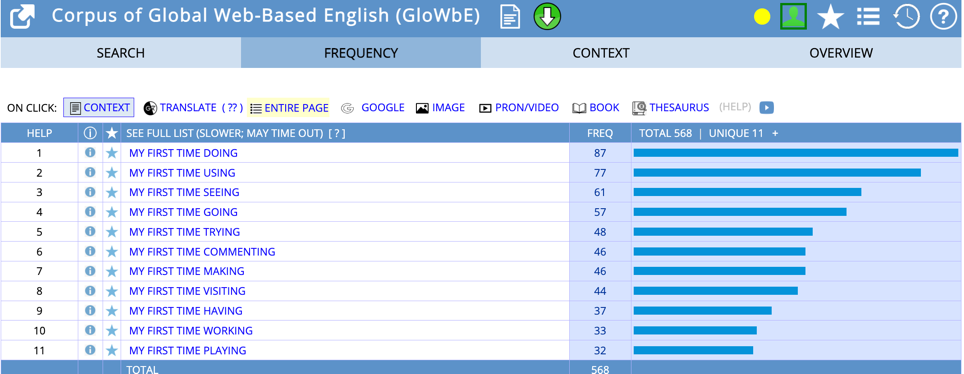Click the [ ? ] help in table header
The width and height of the screenshot is (964, 374).
point(337,133)
